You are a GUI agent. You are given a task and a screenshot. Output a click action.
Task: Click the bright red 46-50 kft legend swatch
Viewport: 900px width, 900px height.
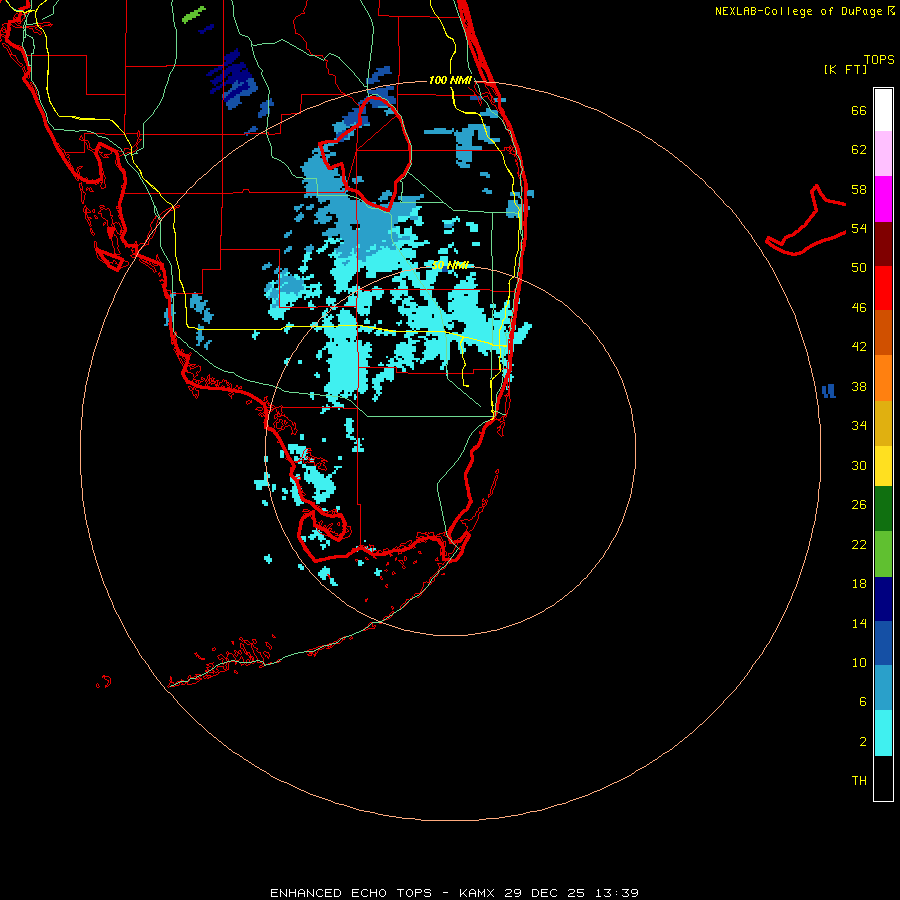click(x=883, y=288)
